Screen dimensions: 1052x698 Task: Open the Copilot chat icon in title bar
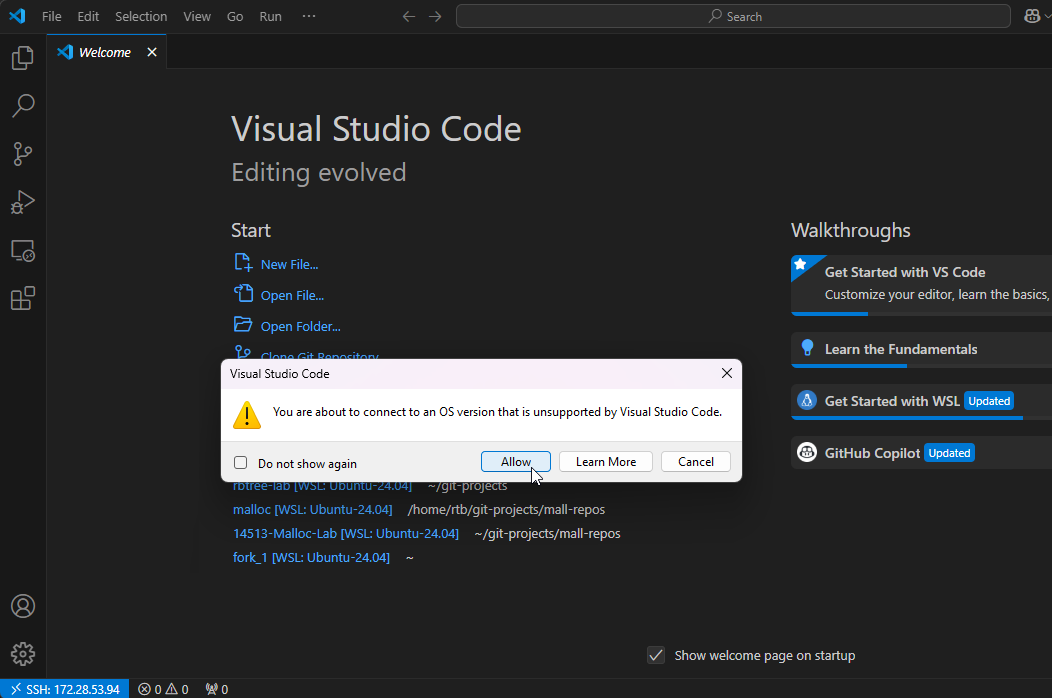coord(1032,16)
